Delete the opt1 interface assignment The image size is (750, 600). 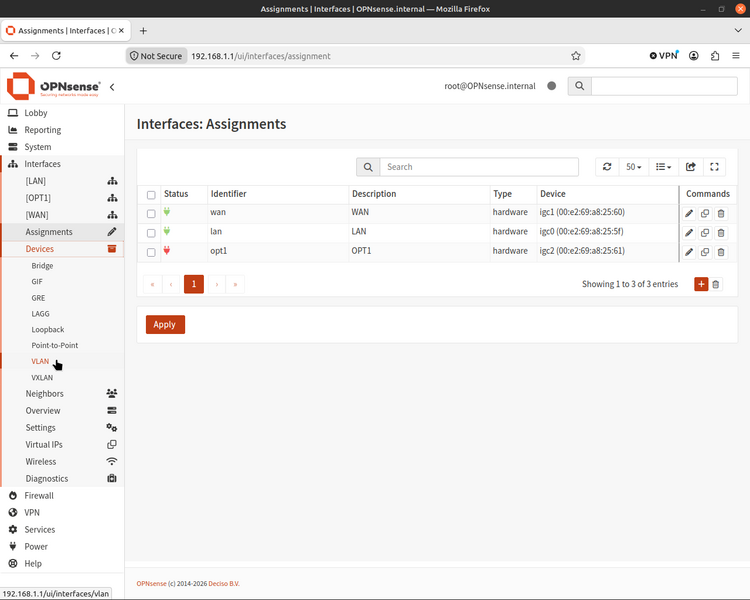[721, 252]
